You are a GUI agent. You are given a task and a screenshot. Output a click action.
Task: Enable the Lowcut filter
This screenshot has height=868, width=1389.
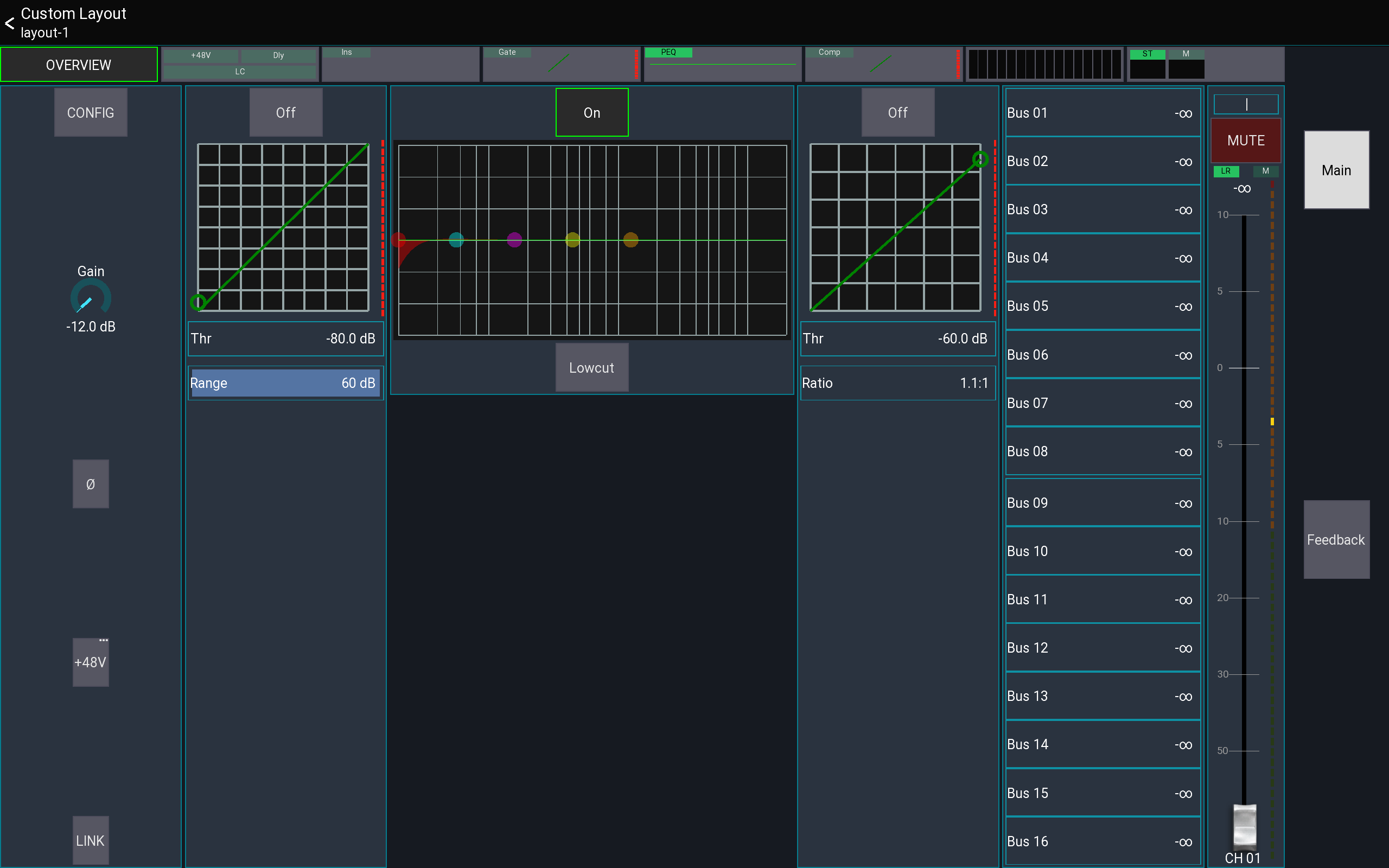coord(592,367)
